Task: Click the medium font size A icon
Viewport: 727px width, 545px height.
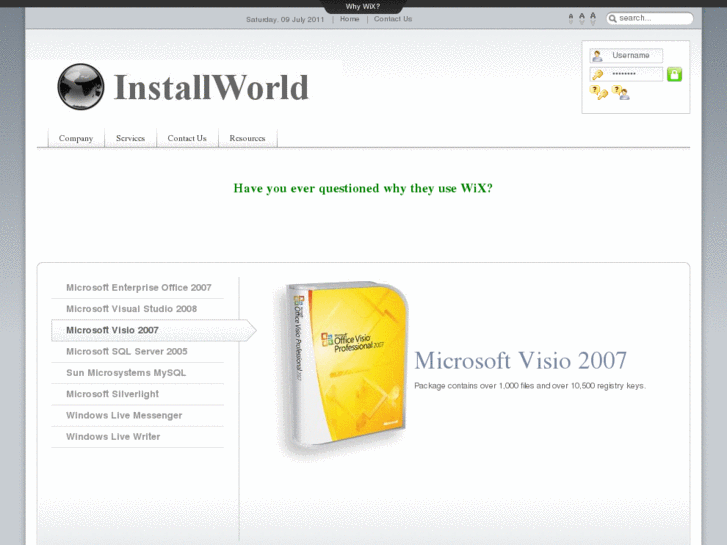Action: click(x=582, y=19)
